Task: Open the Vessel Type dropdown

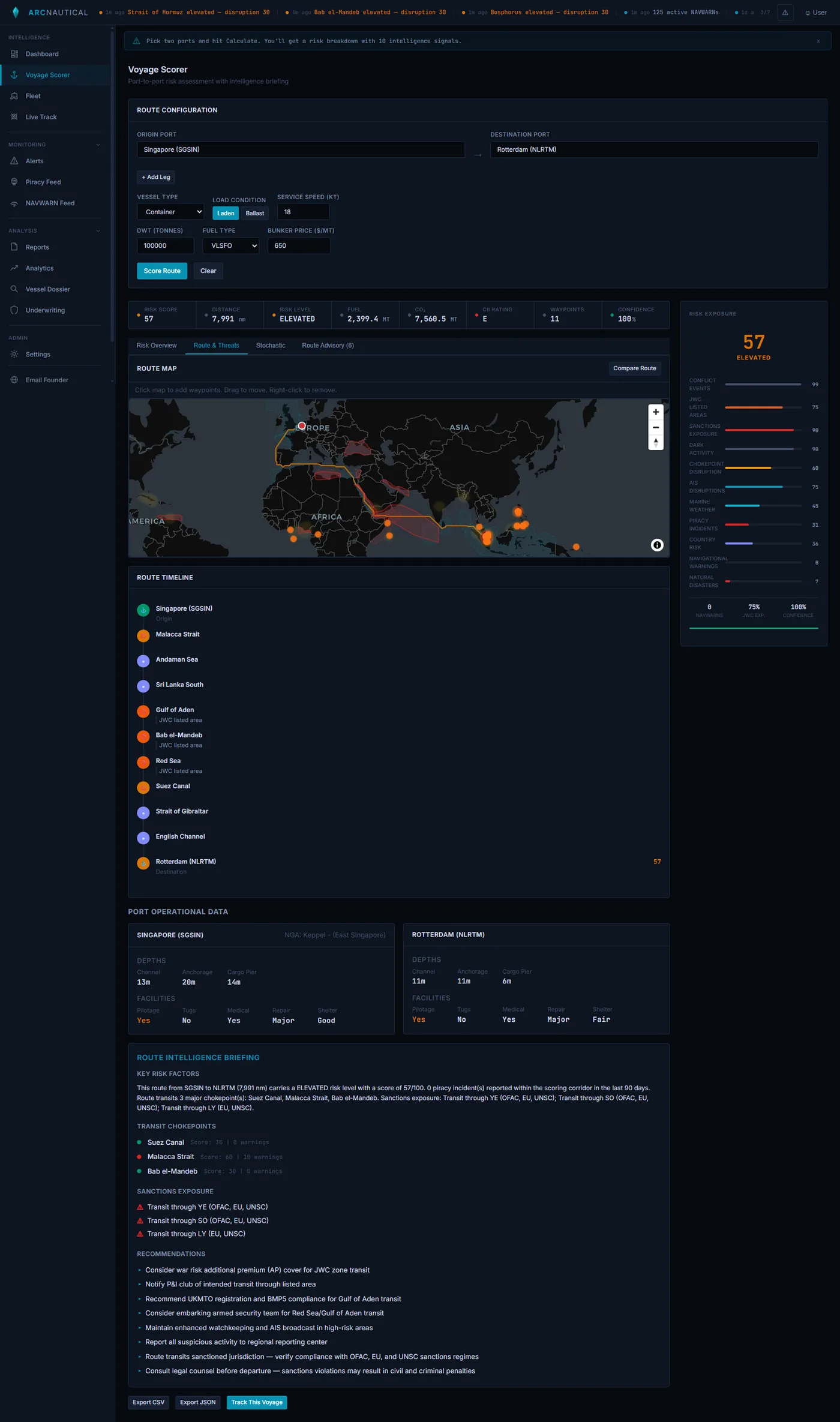Action: 171,212
